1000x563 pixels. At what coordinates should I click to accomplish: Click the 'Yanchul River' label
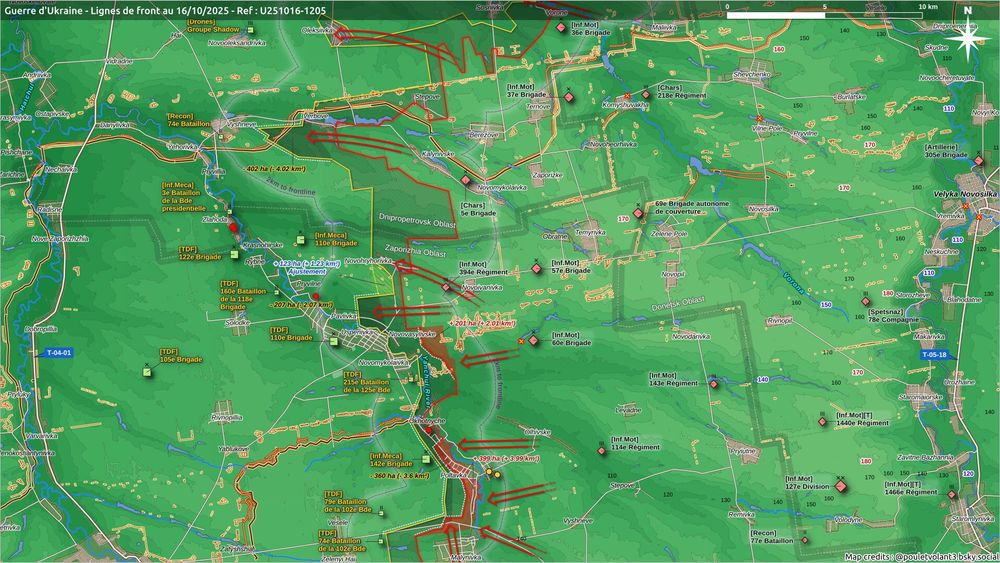pyautogui.click(x=425, y=381)
